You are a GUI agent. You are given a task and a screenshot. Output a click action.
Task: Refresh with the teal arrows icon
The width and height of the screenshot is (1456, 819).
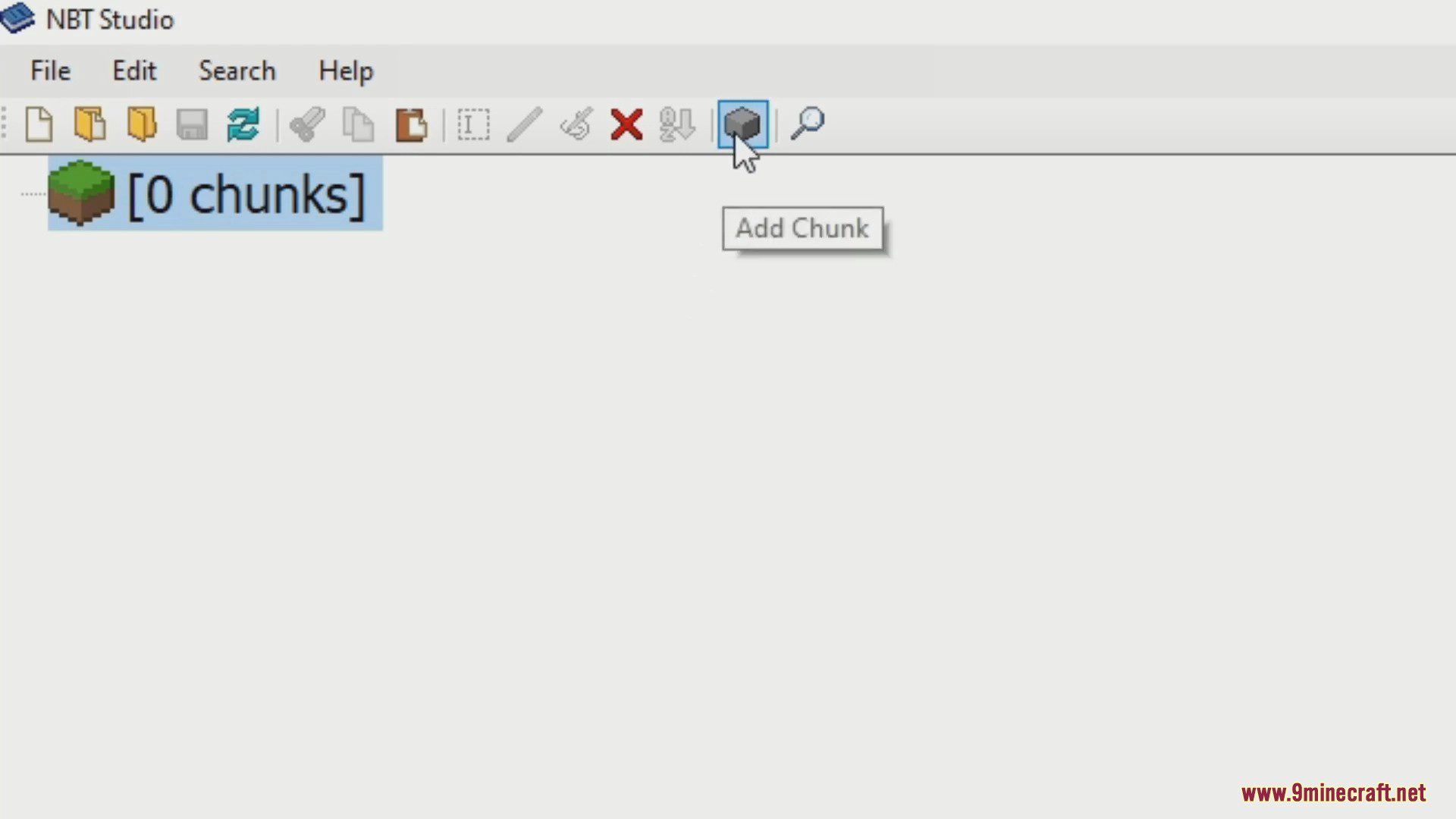(x=243, y=124)
